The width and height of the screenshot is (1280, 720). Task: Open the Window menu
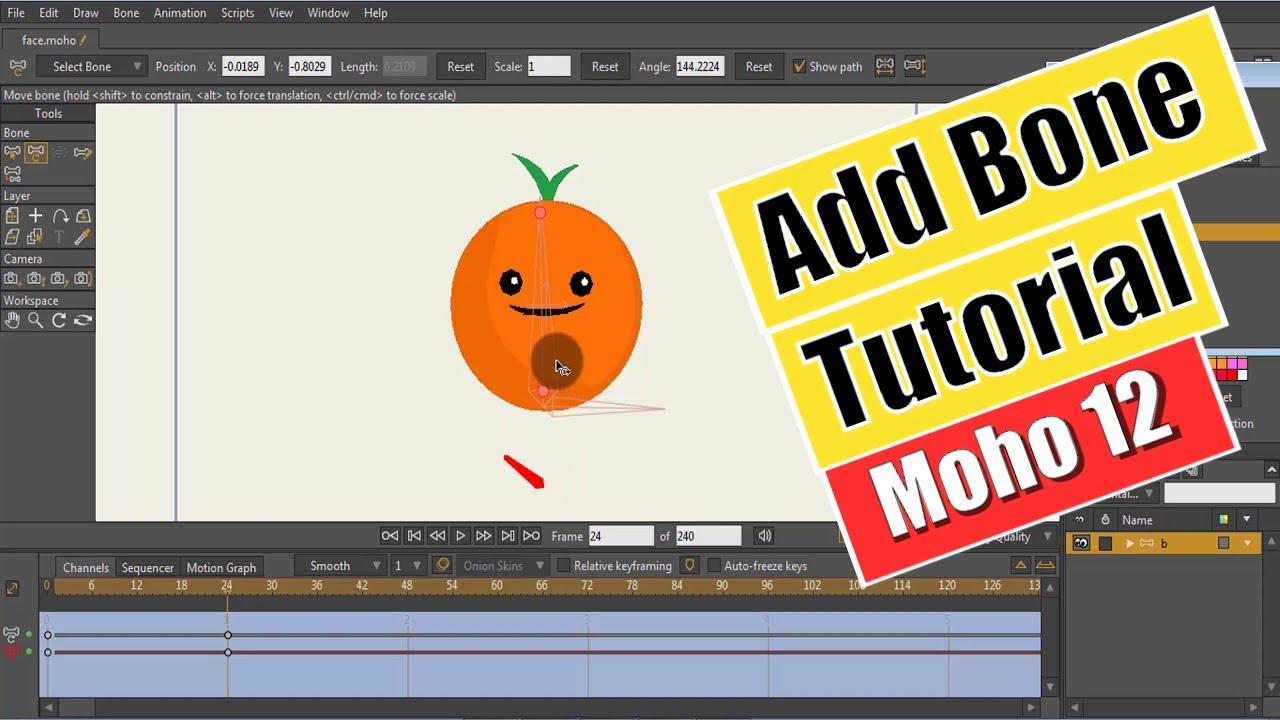pos(328,13)
